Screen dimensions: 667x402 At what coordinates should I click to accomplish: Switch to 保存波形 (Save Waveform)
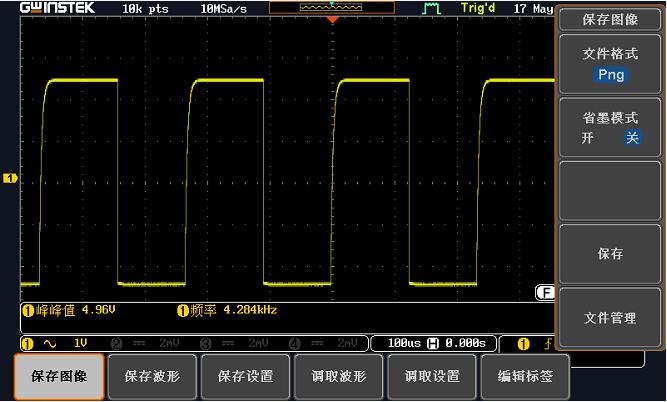click(x=152, y=377)
